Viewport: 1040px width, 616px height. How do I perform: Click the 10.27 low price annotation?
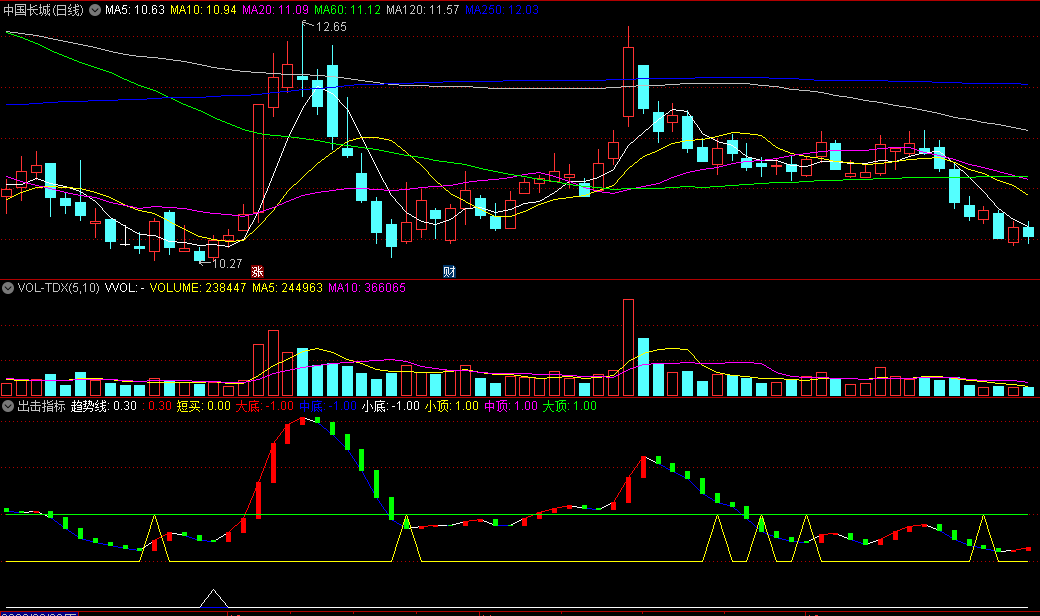click(x=227, y=264)
